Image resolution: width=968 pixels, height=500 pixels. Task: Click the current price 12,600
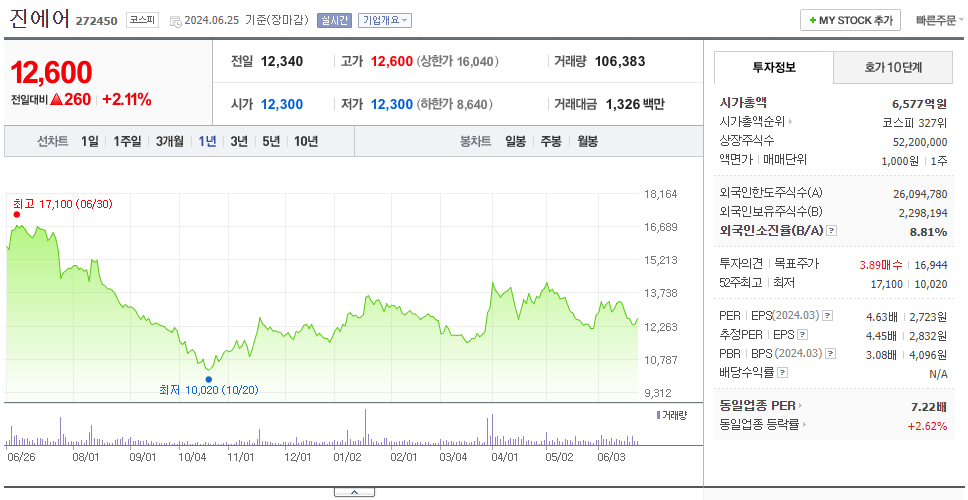point(51,73)
